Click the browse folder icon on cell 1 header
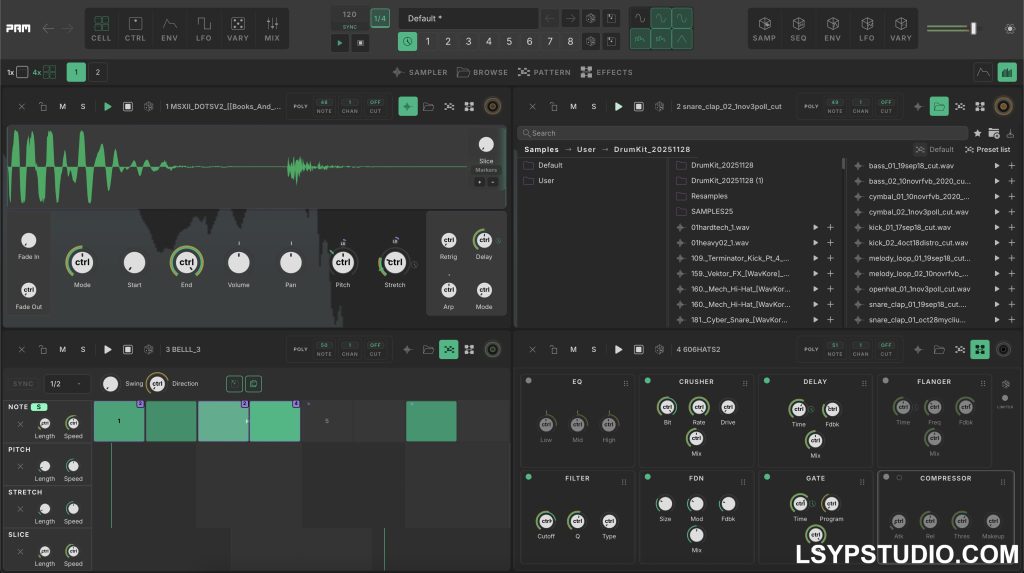 428,106
